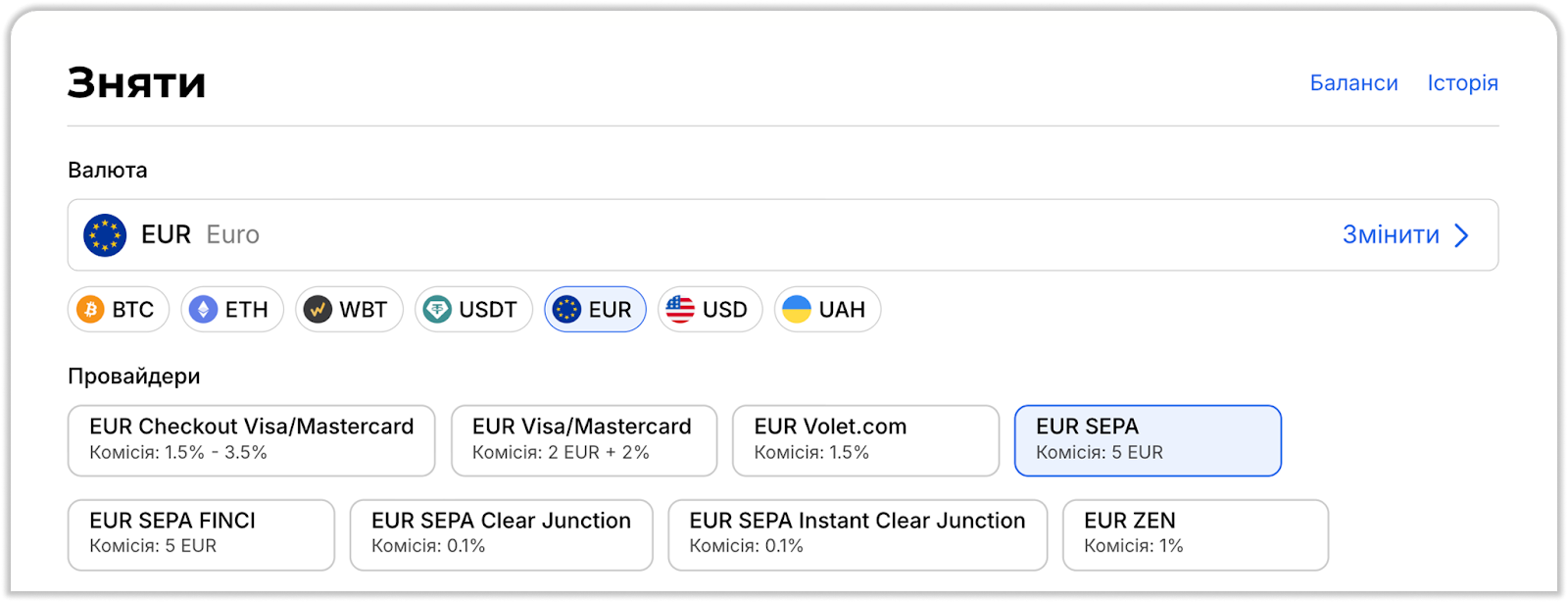Go to Баланси page
The image size is (1568, 602).
[x=1353, y=83]
